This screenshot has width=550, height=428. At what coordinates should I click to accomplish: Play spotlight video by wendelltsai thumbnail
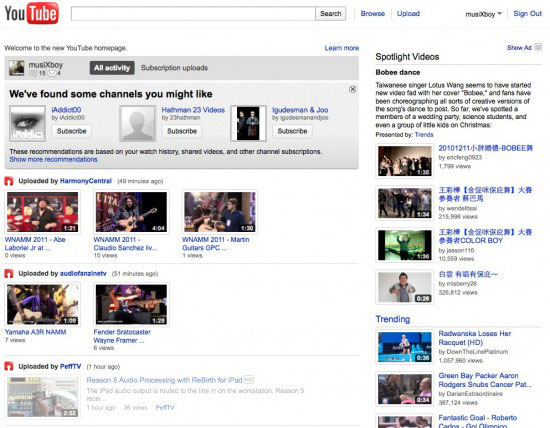pyautogui.click(x=404, y=203)
